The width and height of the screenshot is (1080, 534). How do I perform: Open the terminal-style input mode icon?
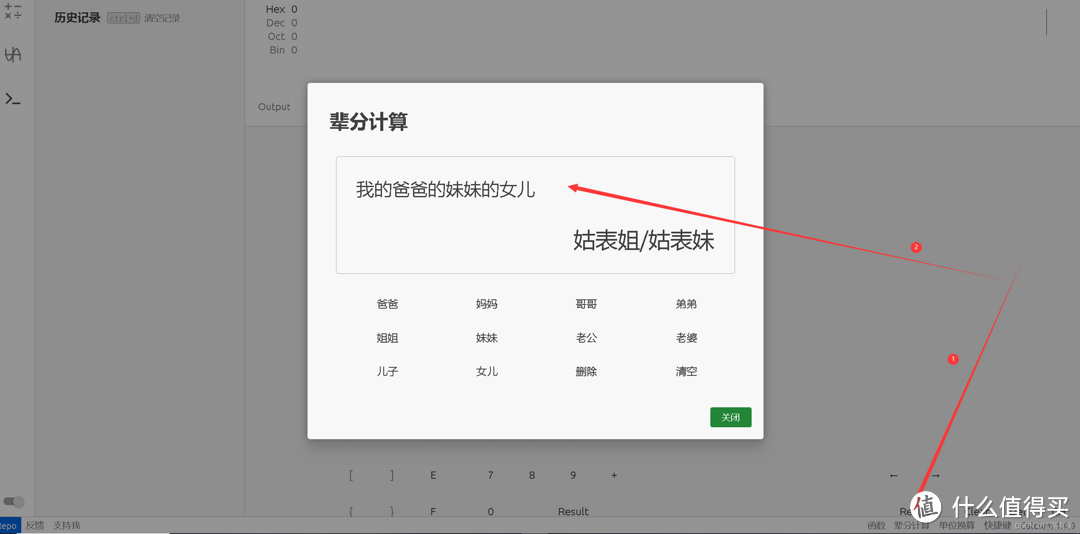click(x=13, y=99)
